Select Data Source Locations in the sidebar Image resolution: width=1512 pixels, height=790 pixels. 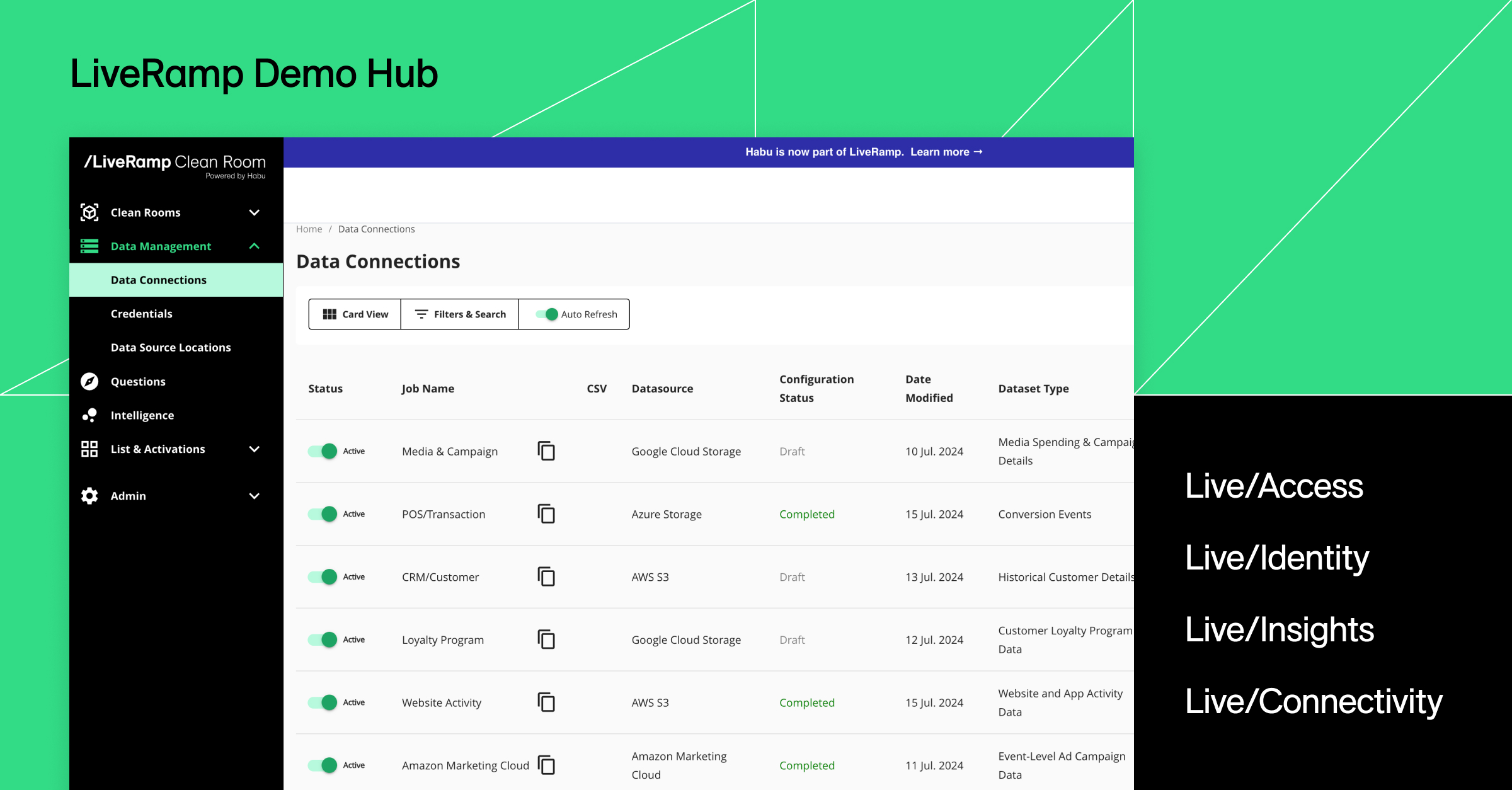171,347
